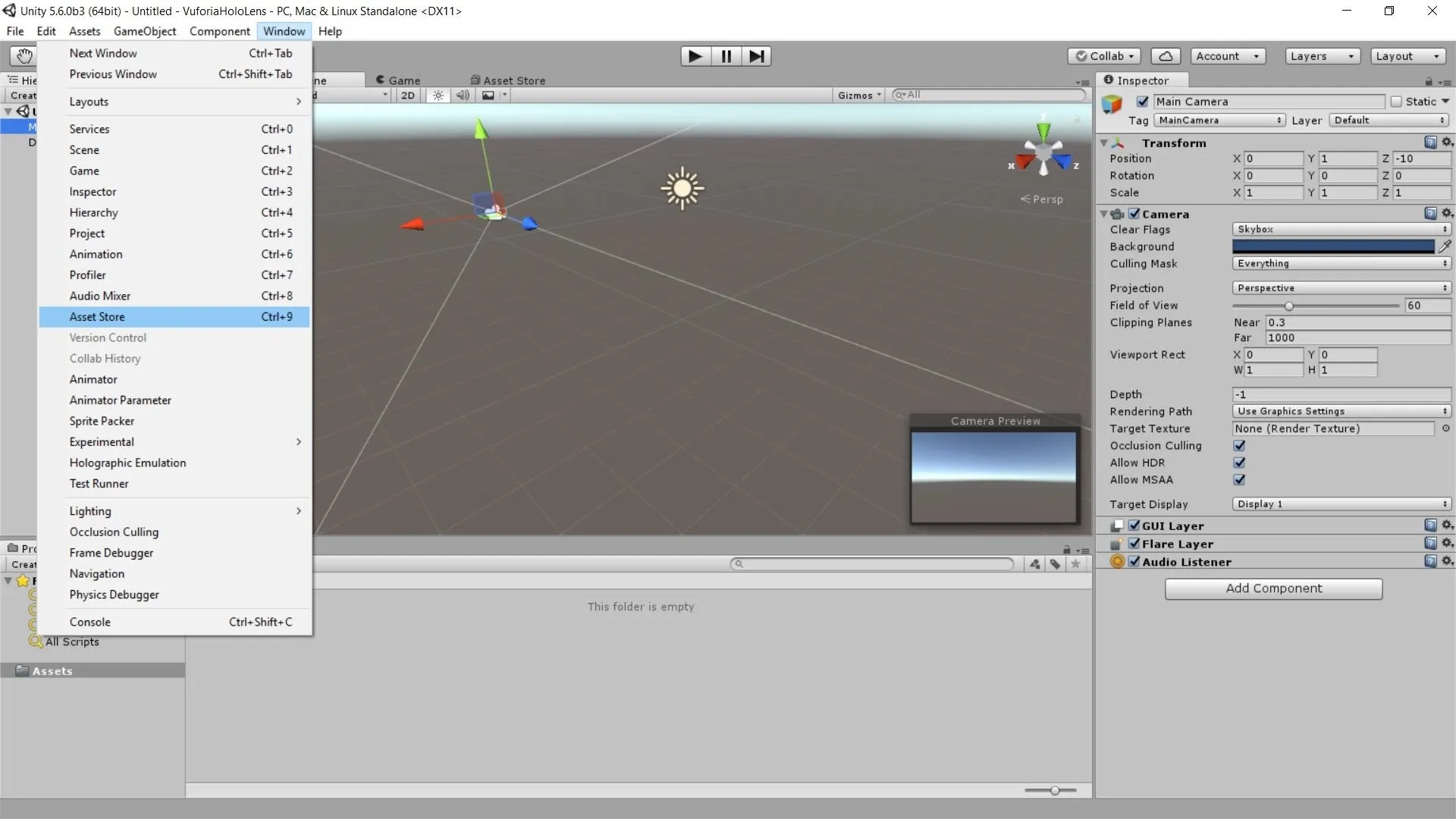This screenshot has height=819, width=1456.
Task: Click the Play button in toolbar
Action: tap(695, 56)
